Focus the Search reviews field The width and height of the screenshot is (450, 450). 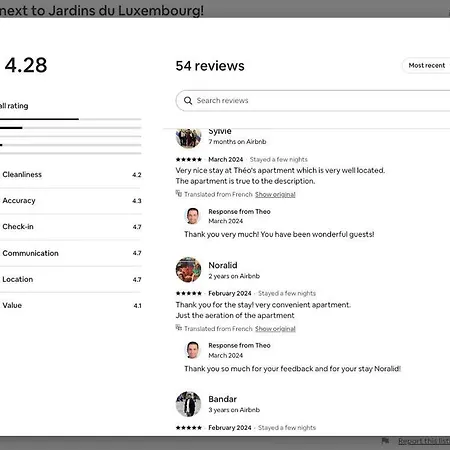313,100
